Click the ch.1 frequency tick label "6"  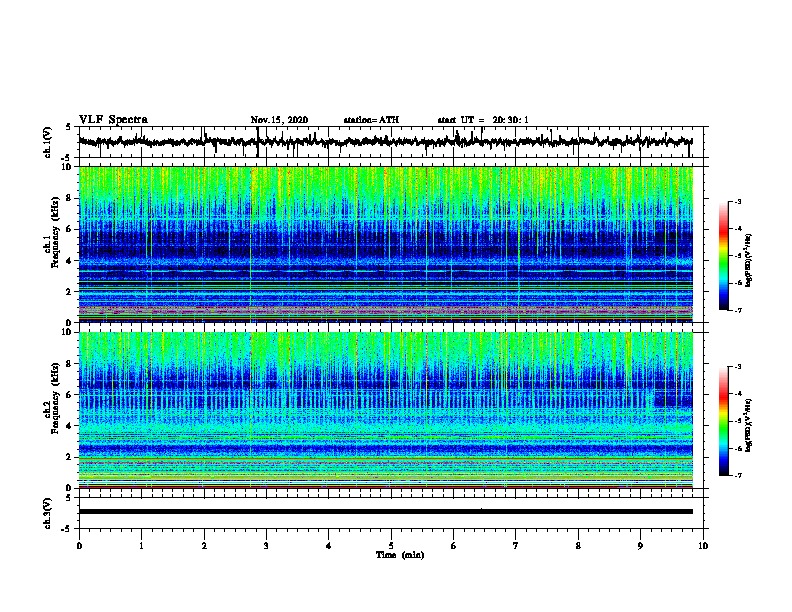tap(69, 229)
